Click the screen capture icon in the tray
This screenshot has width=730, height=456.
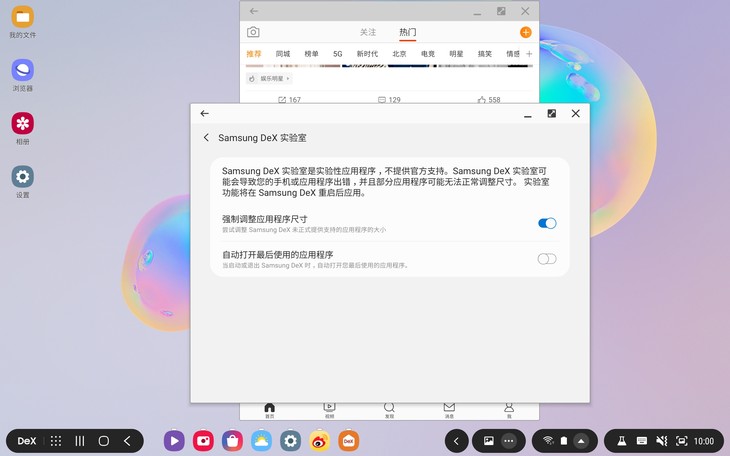[x=682, y=441]
